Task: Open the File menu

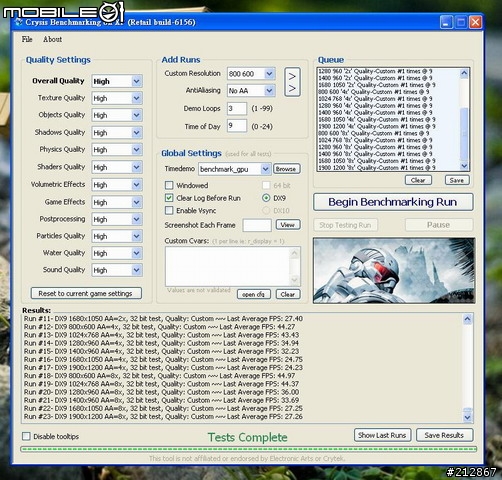Action: (27, 39)
